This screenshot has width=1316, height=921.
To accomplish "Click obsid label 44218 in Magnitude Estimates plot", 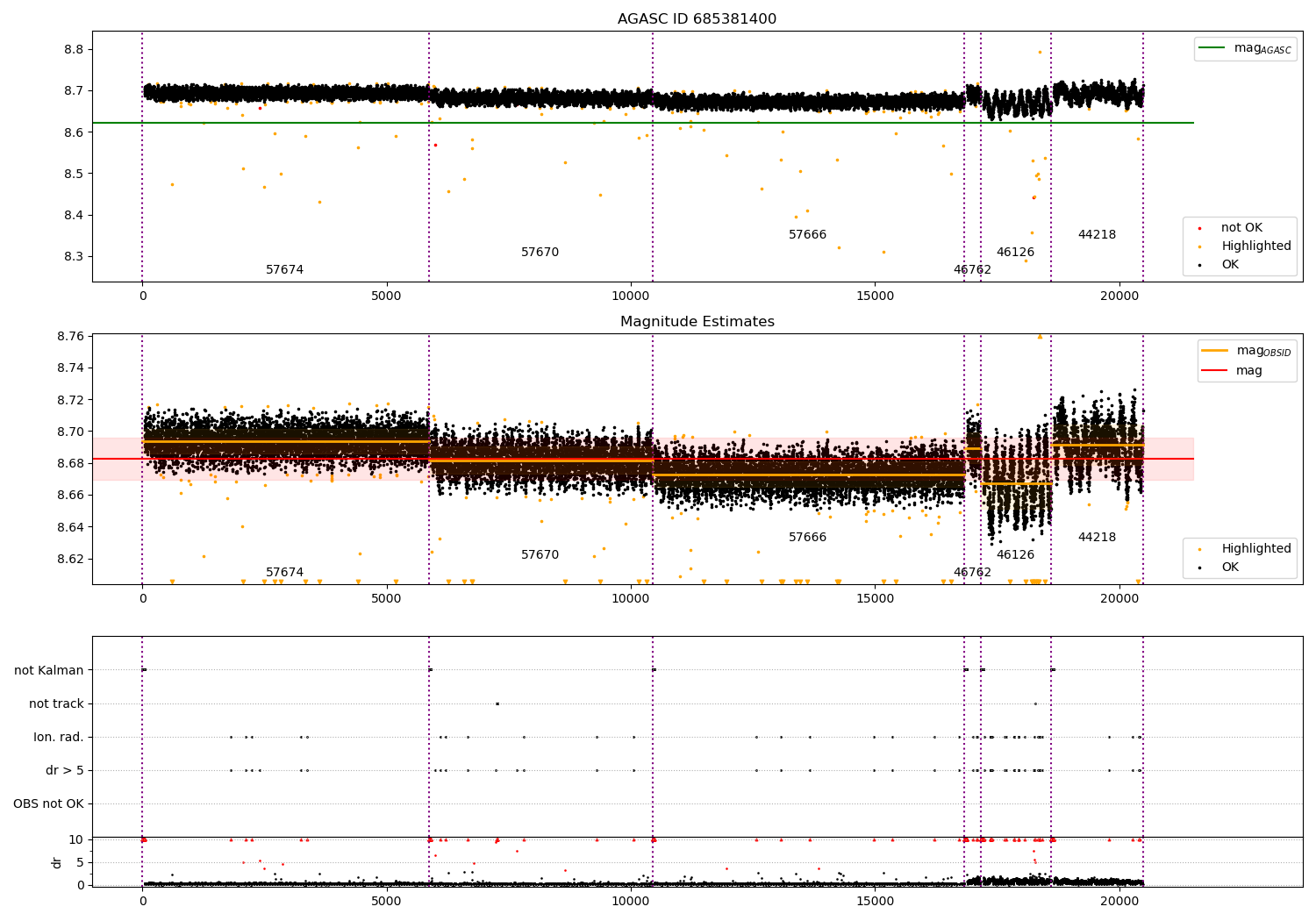I will click(1097, 538).
